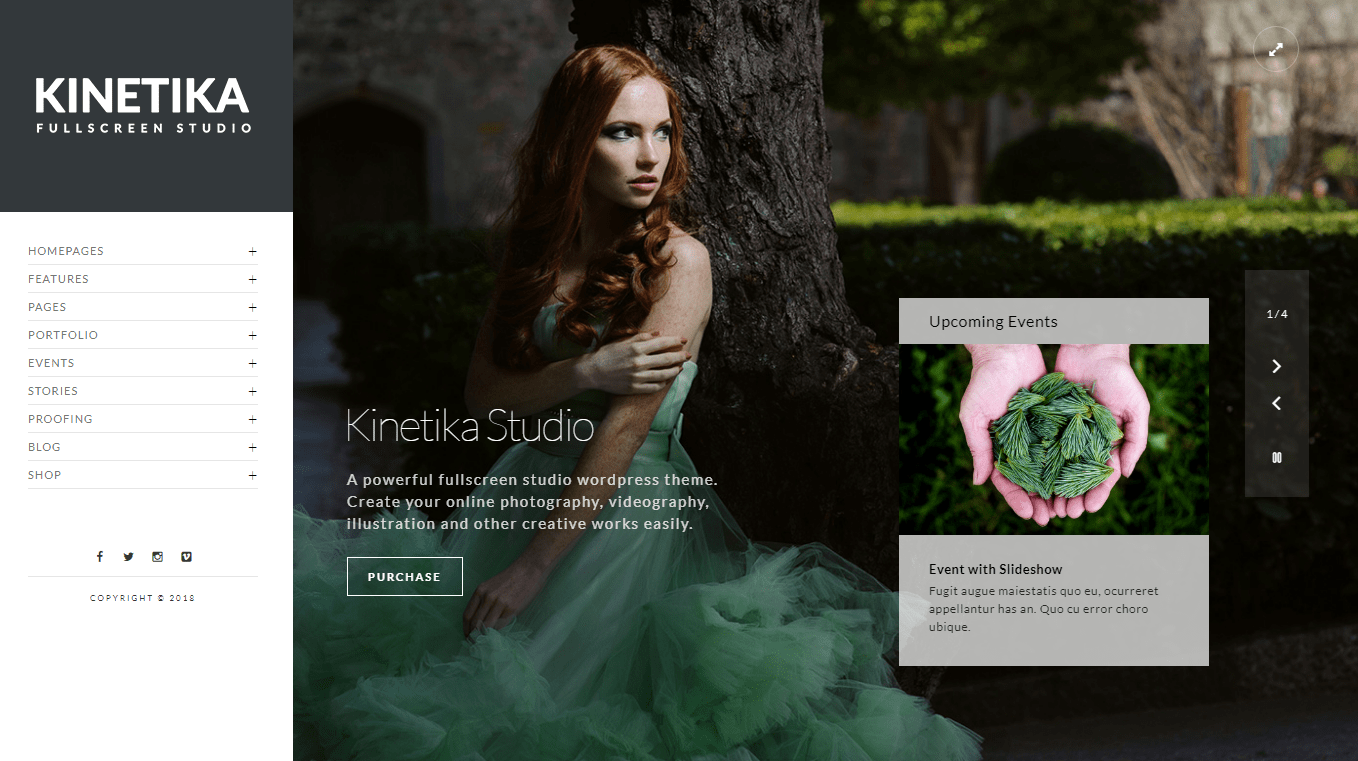
Task: Expand the FEATURES menu section
Action: (x=252, y=279)
